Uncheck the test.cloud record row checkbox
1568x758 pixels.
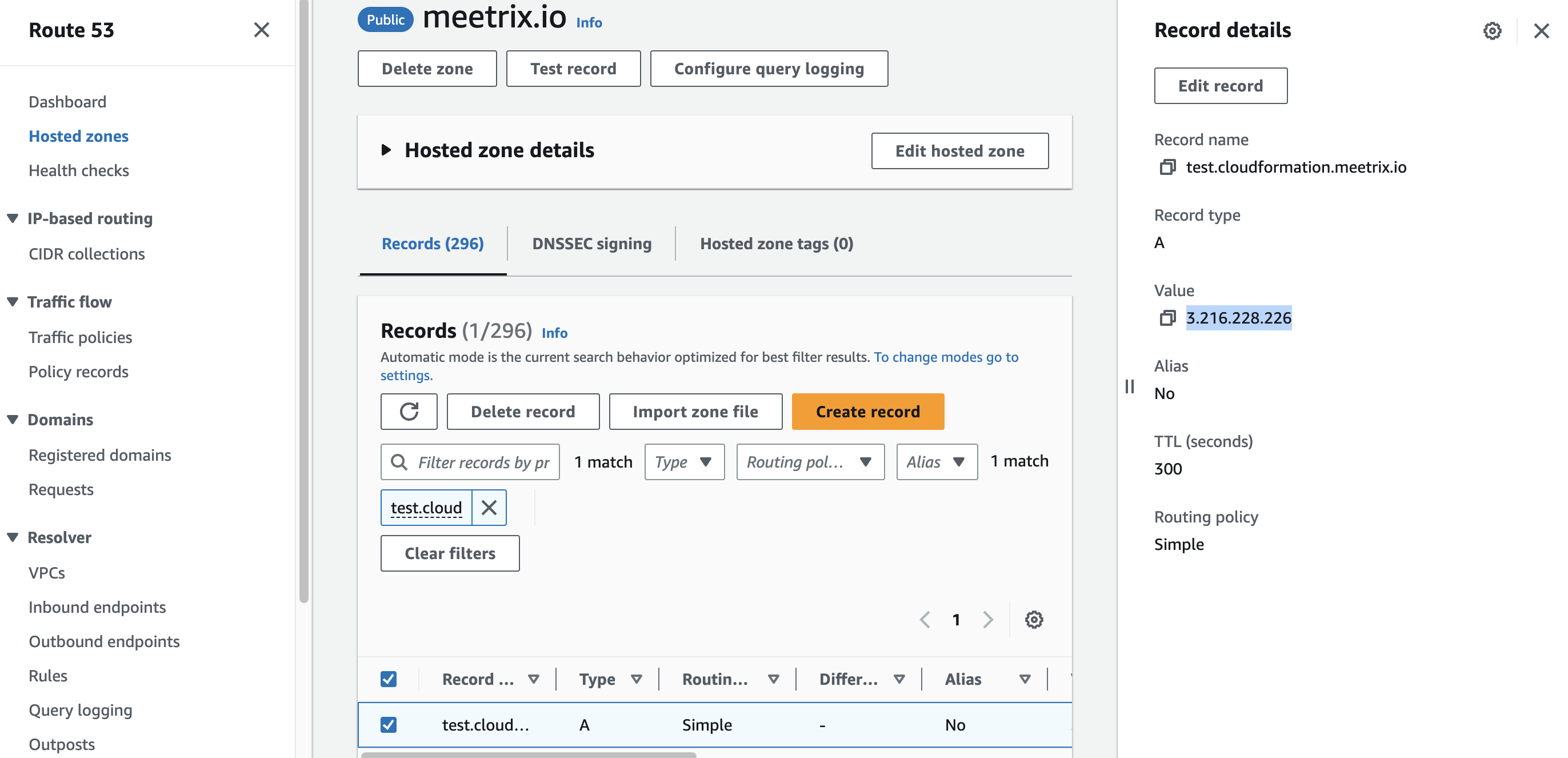point(389,724)
